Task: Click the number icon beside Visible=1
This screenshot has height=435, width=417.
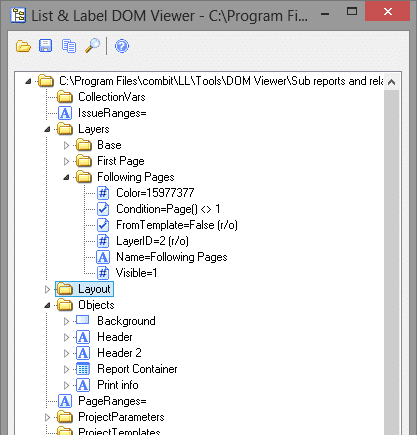Action: point(103,273)
